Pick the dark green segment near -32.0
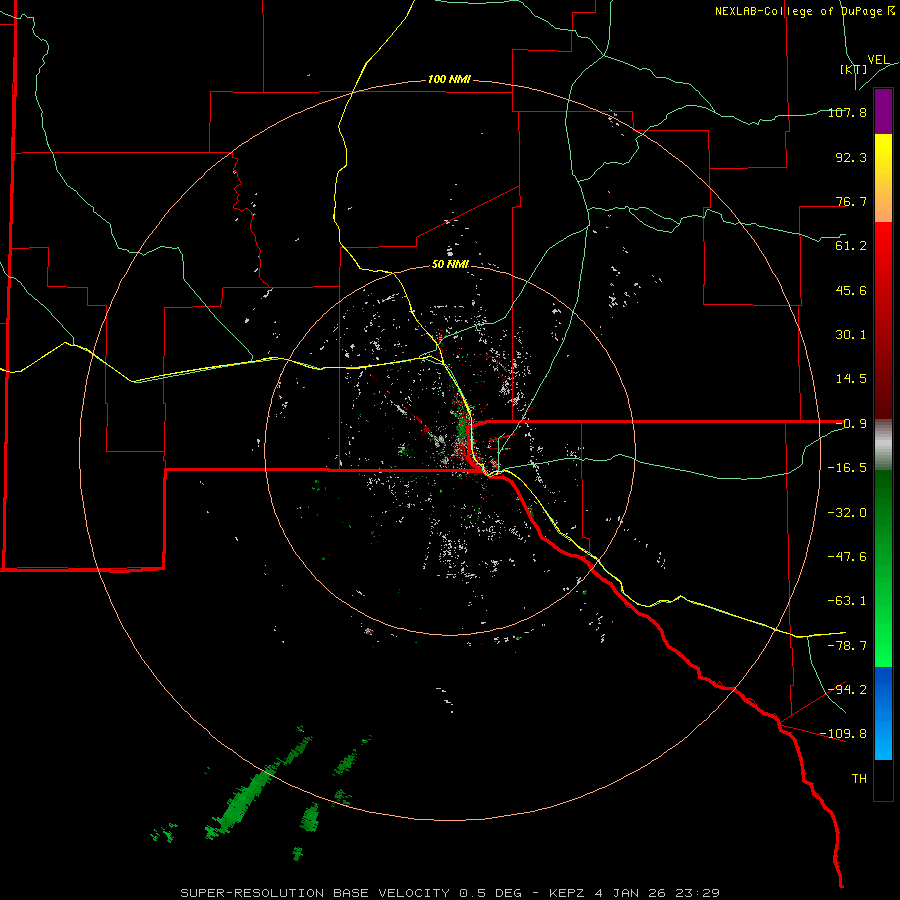This screenshot has height=900, width=900. pos(883,511)
